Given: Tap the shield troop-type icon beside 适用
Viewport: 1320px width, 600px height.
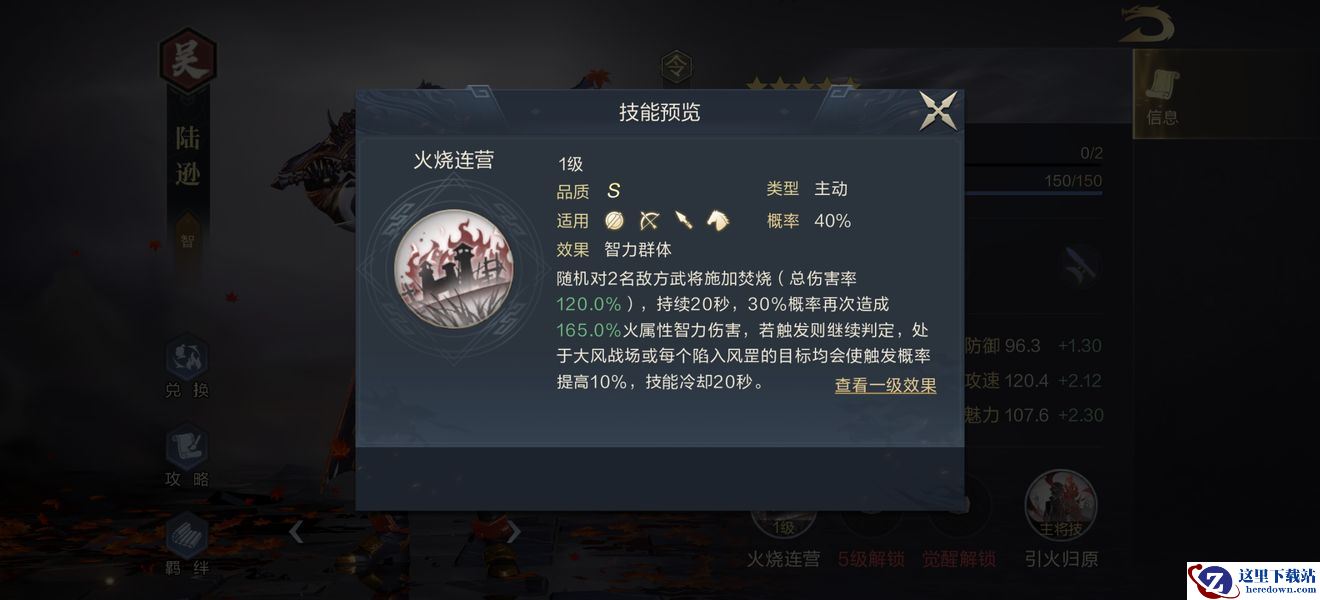Looking at the screenshot, I should [x=614, y=221].
